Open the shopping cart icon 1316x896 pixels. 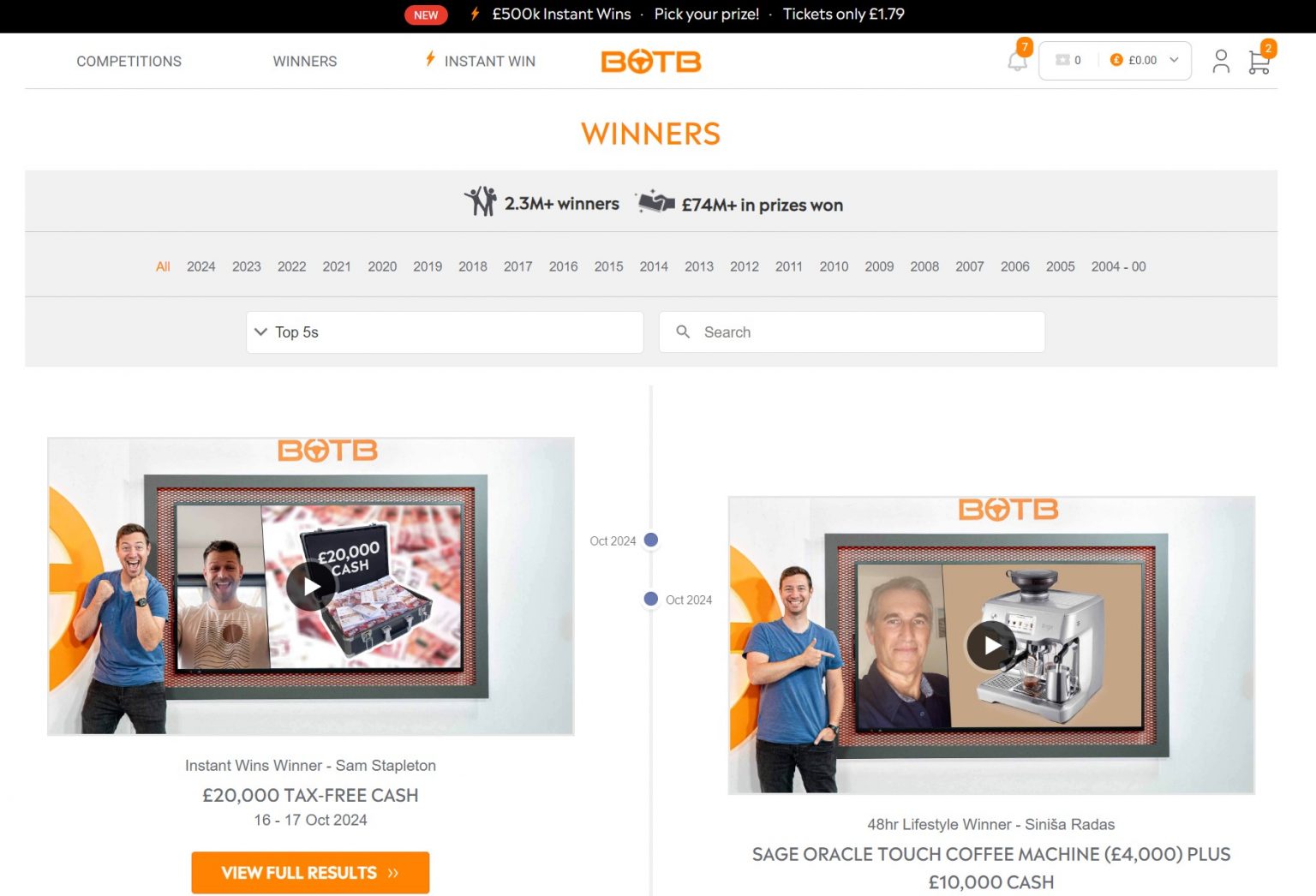(1258, 63)
